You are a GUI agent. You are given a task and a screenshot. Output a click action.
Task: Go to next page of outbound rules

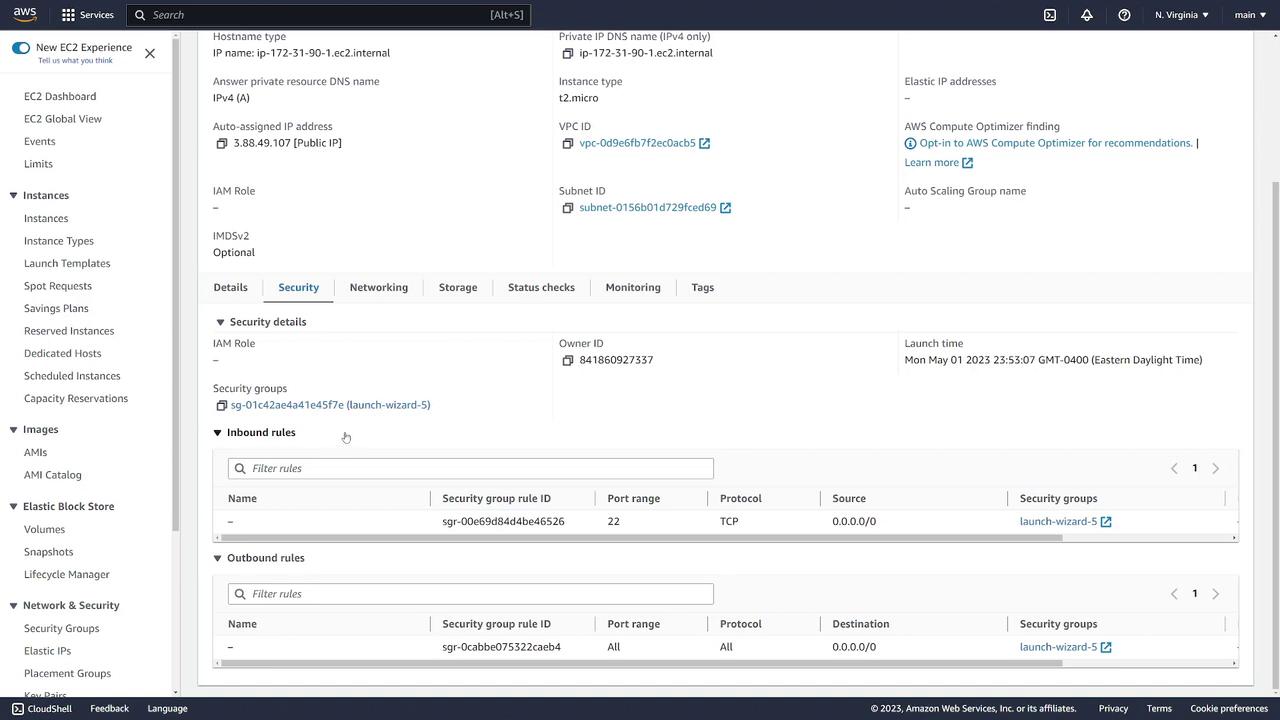1216,594
